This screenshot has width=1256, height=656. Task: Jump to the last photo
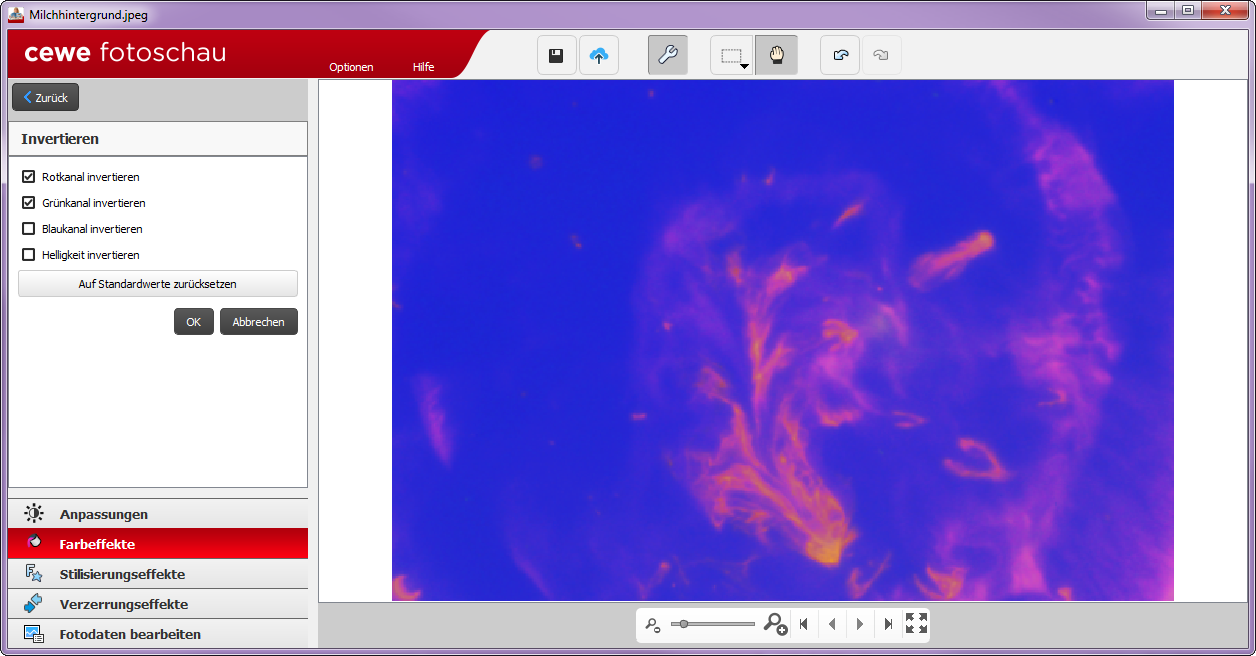[x=888, y=624]
